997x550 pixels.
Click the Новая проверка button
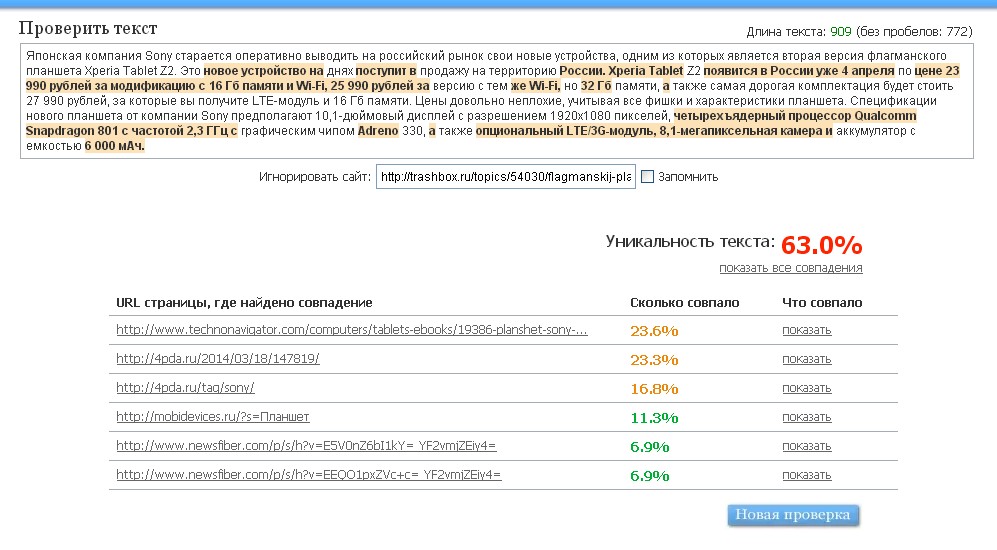click(793, 515)
